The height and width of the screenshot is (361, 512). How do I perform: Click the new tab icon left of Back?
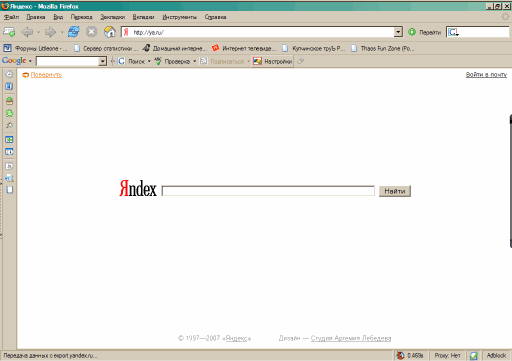9,32
